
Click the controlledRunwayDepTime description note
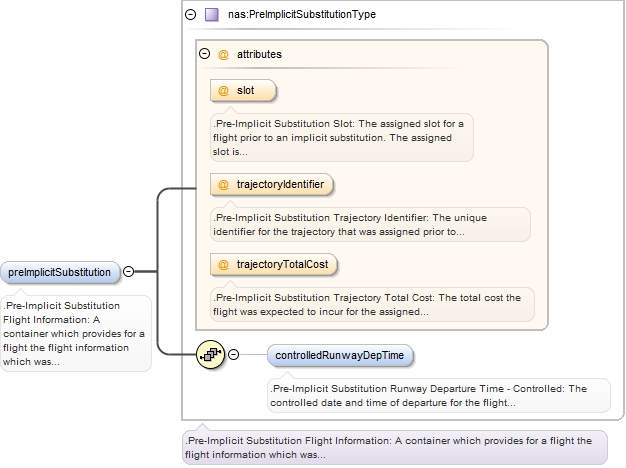(x=438, y=395)
